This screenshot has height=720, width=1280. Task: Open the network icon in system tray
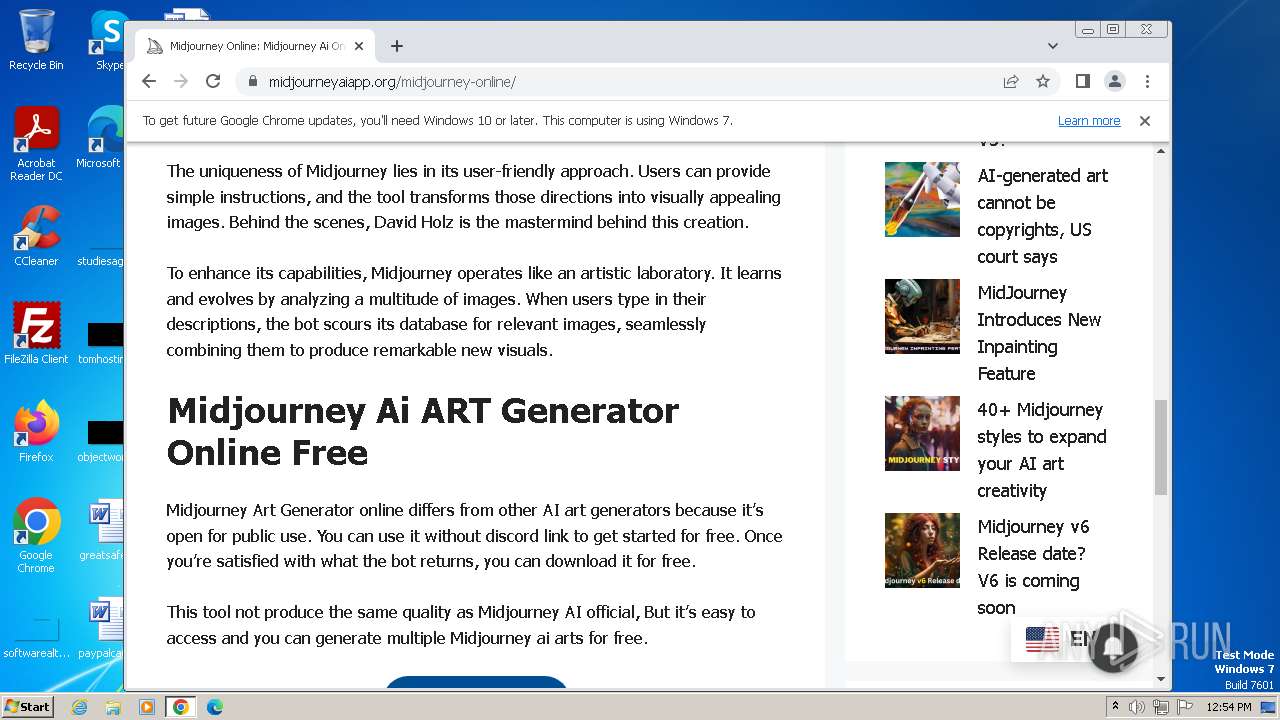click(1160, 707)
